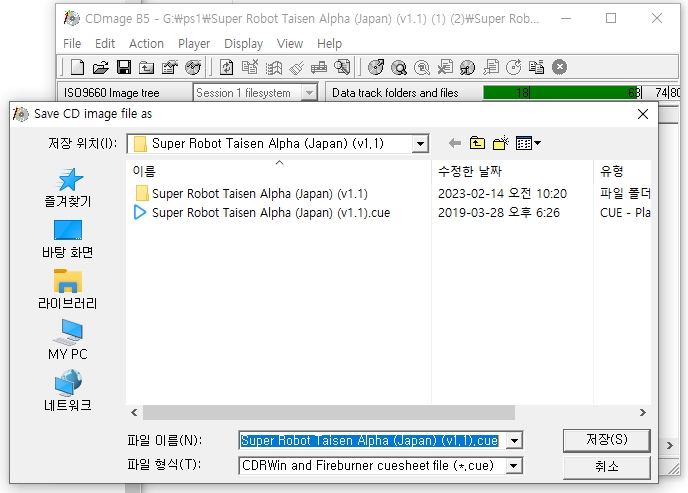Viewport: 688px width, 493px height.
Task: Open the Edit menu
Action: (105, 43)
